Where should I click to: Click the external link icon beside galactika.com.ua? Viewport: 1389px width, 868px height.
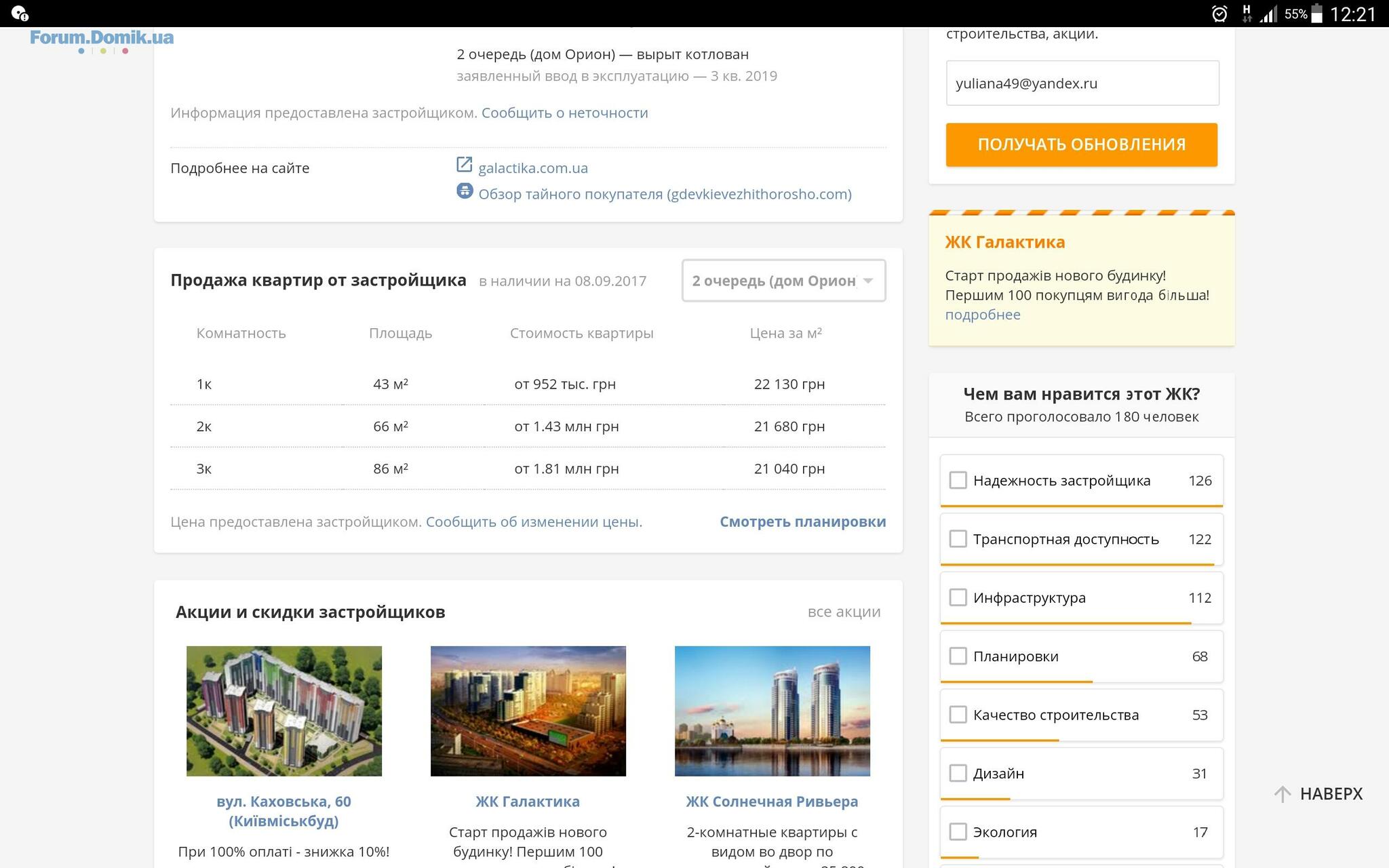[x=465, y=165]
